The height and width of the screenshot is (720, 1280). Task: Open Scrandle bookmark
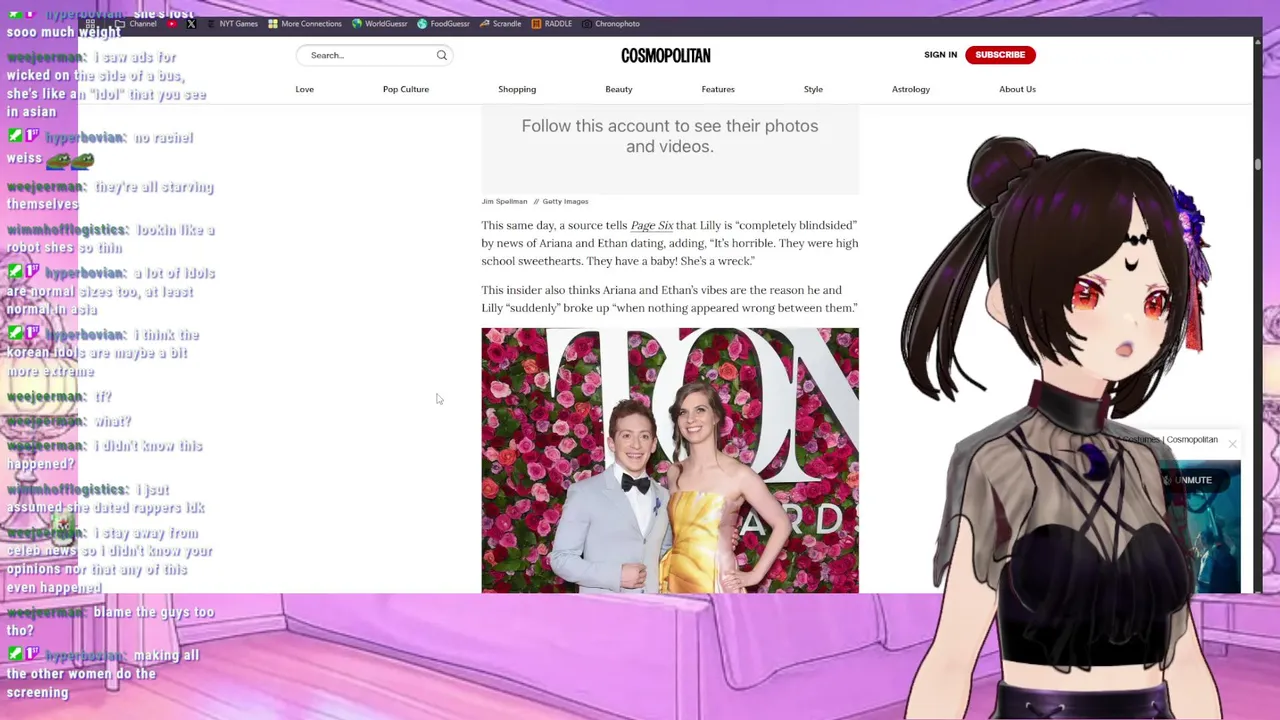click(x=500, y=24)
